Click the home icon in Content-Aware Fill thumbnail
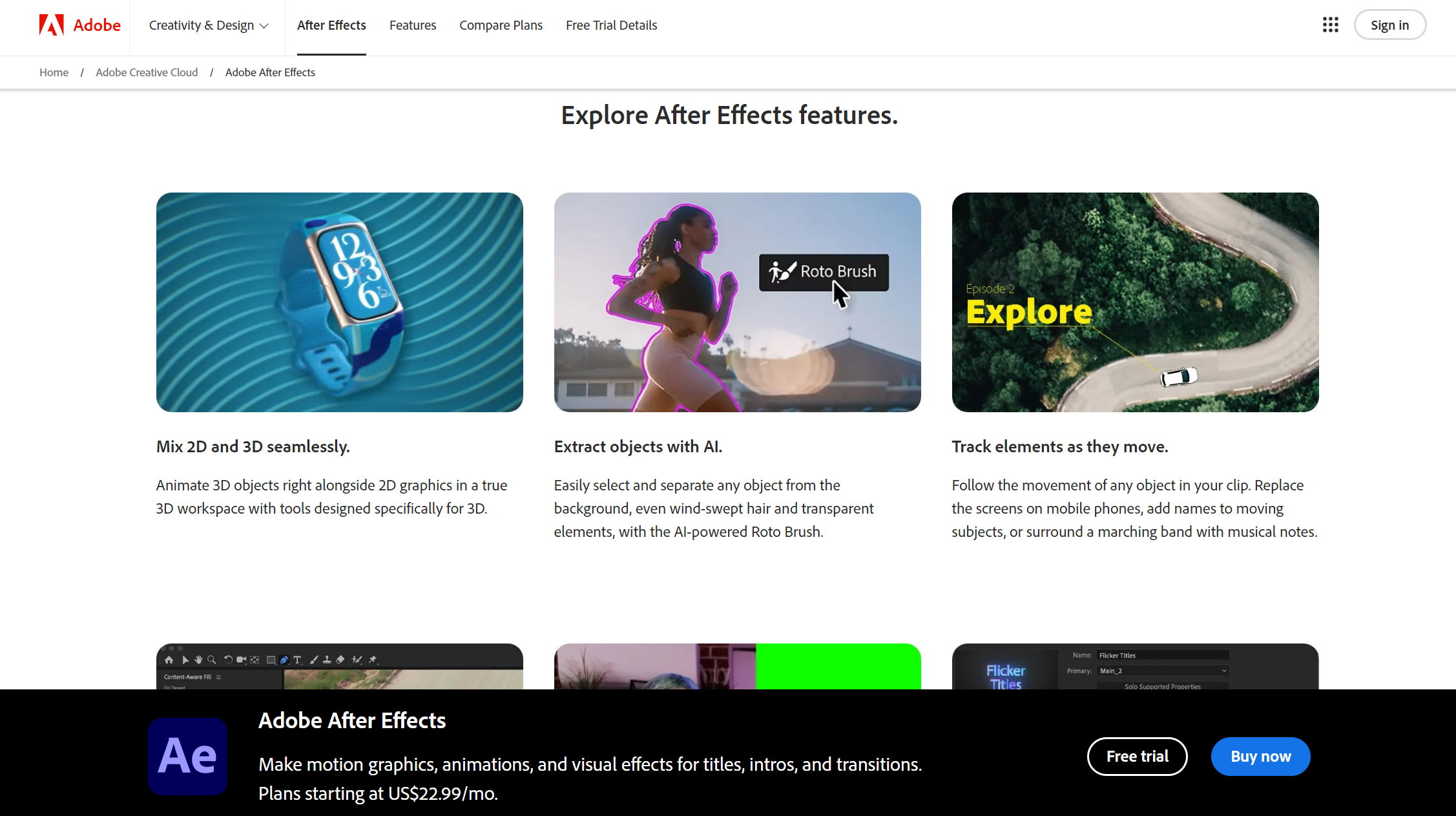1456x816 pixels. 169,660
